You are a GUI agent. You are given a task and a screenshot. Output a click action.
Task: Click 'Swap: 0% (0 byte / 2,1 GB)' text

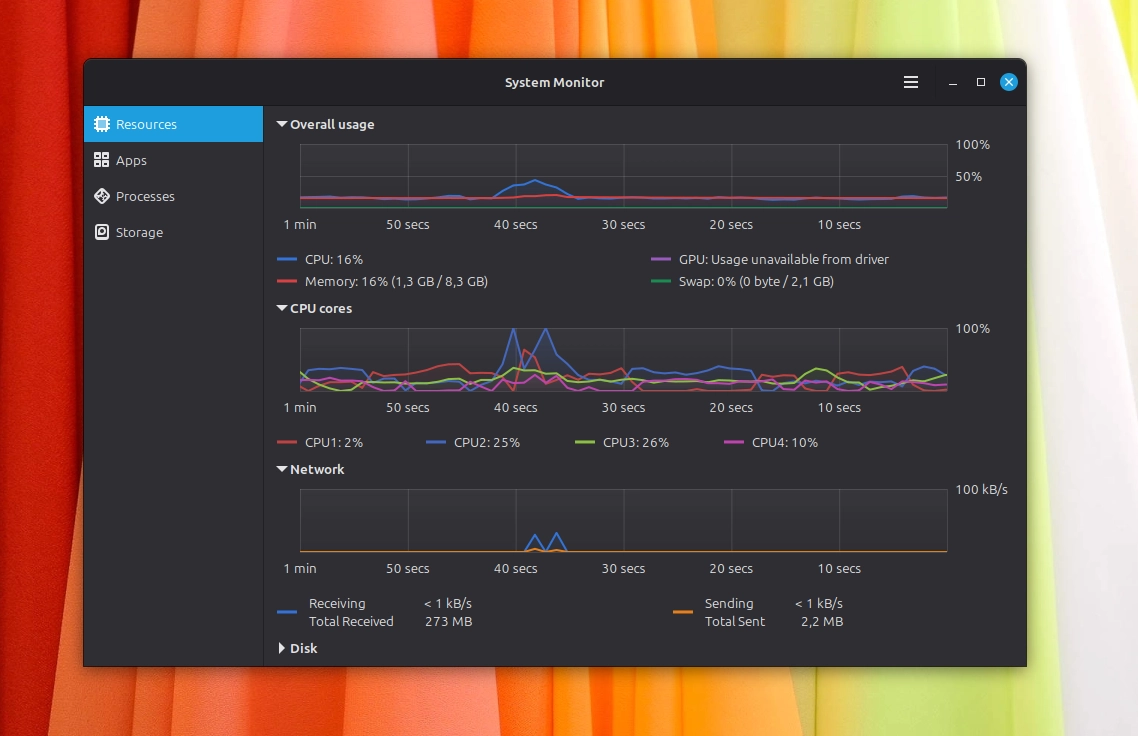(756, 281)
